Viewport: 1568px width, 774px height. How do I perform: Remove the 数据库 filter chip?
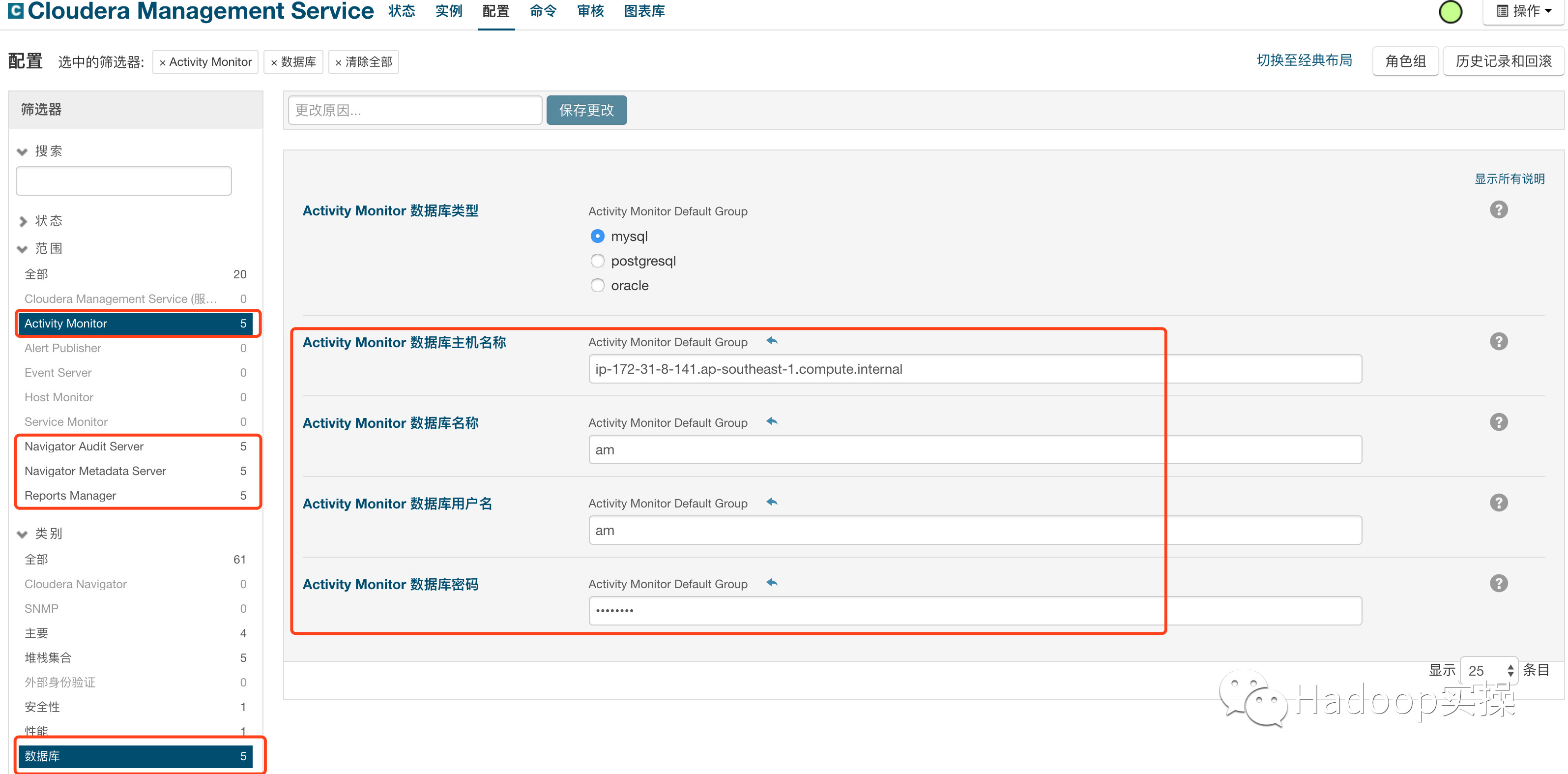[293, 61]
